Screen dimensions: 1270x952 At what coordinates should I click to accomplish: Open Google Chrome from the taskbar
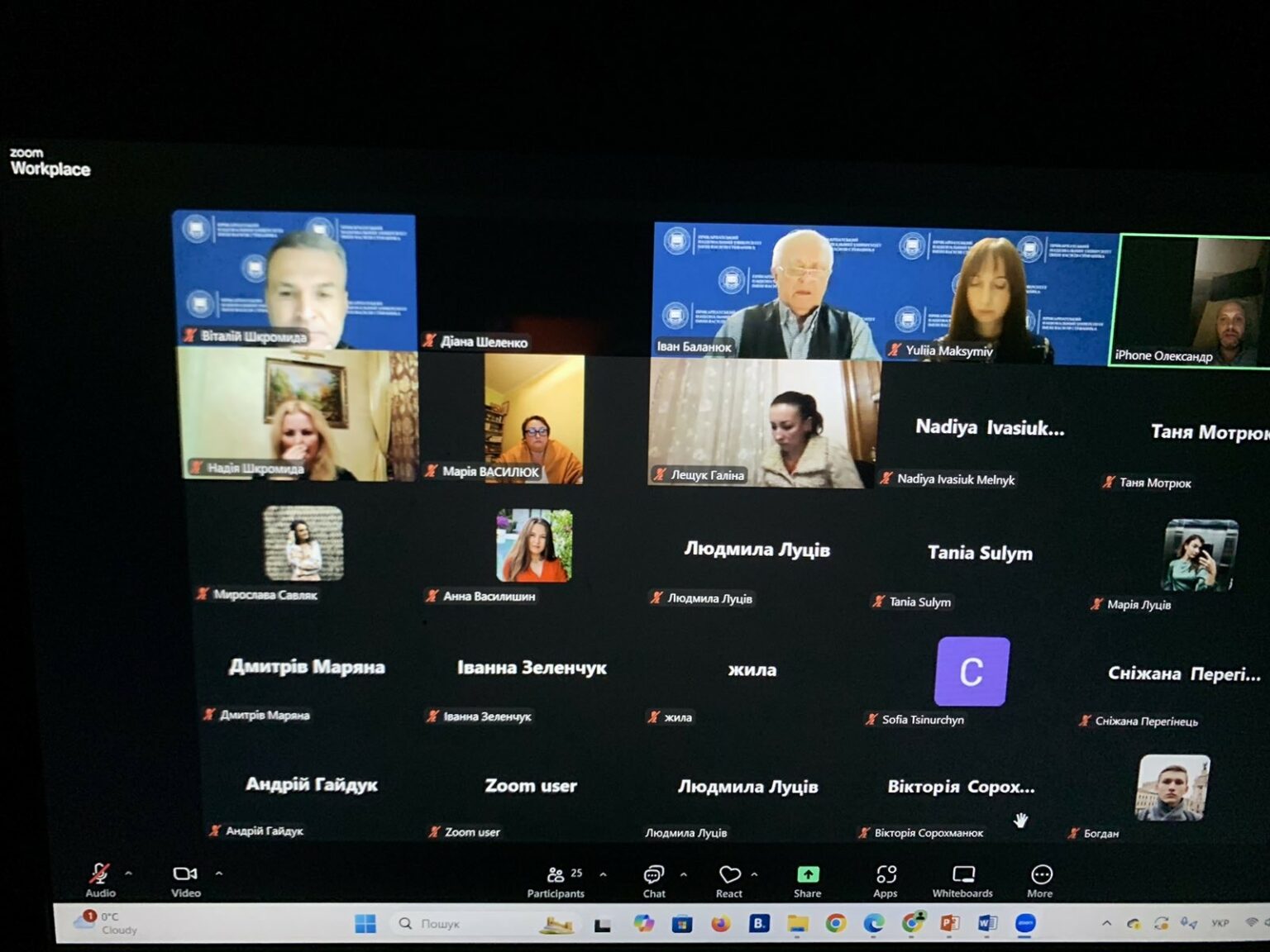coord(836,923)
